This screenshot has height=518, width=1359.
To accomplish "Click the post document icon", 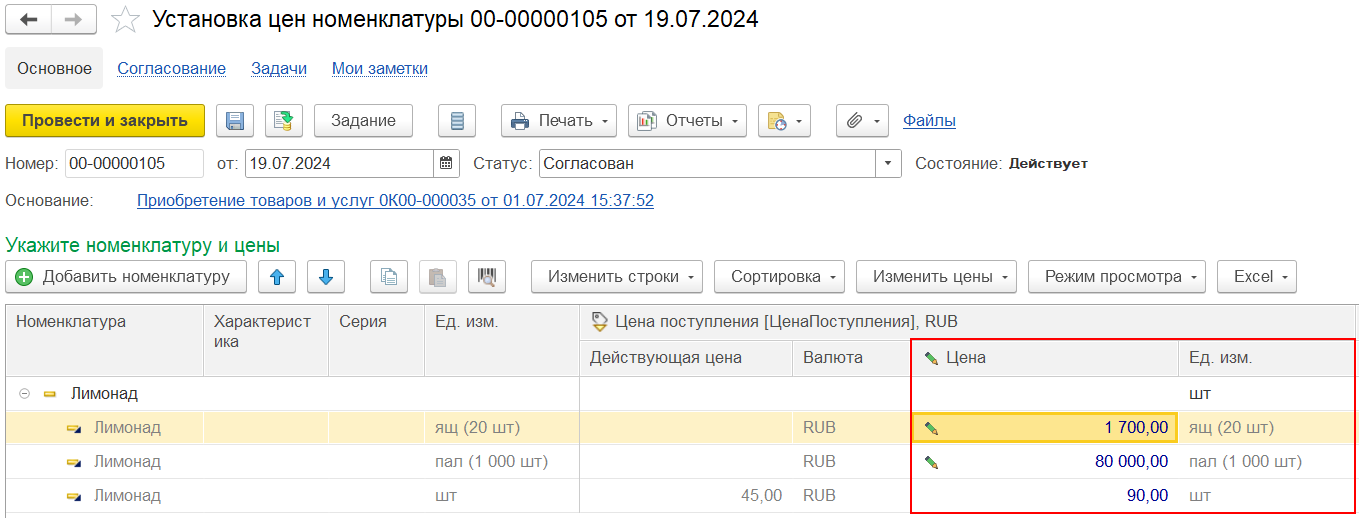I will pyautogui.click(x=284, y=121).
